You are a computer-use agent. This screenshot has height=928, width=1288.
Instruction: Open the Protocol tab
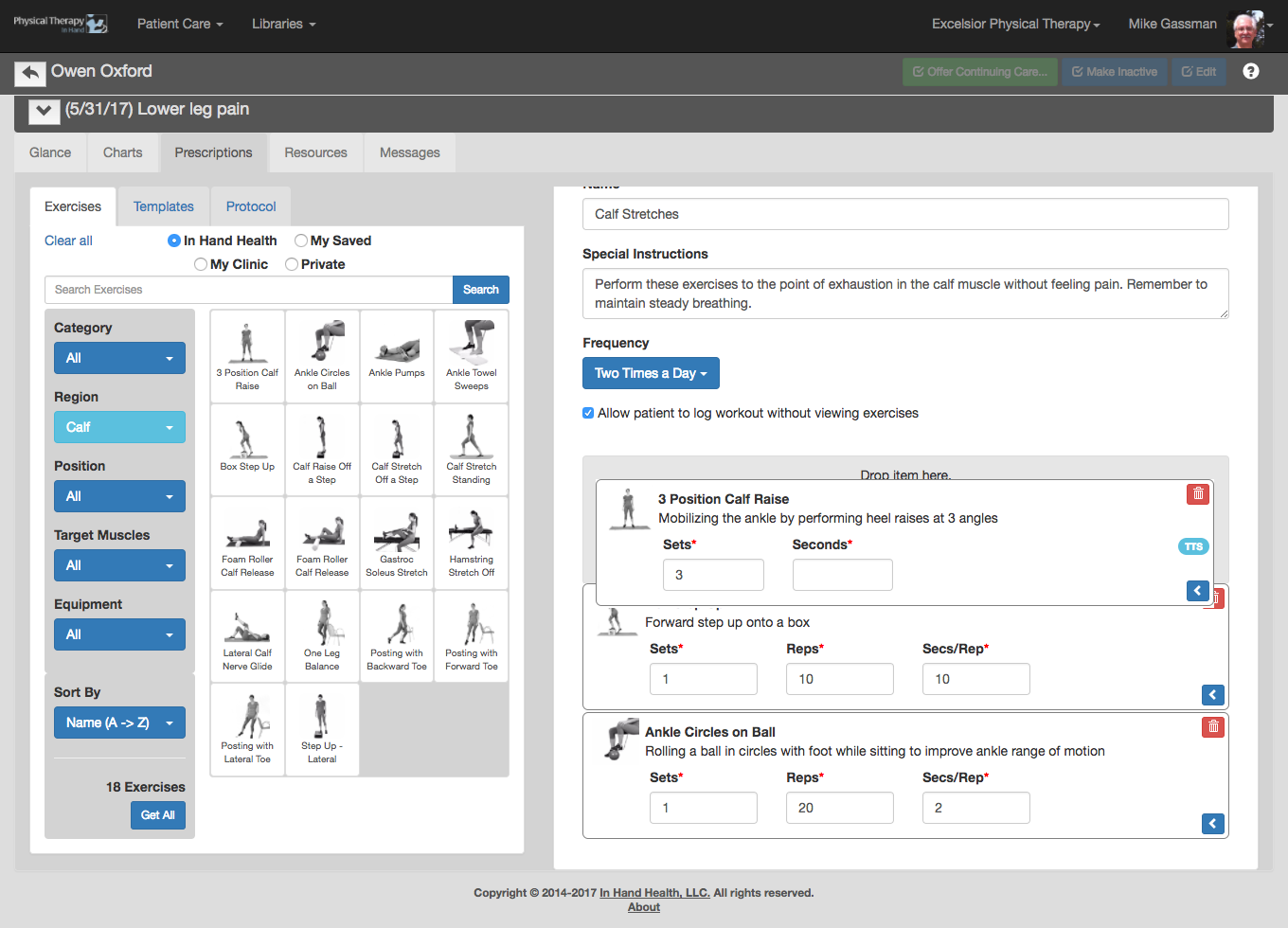point(251,206)
